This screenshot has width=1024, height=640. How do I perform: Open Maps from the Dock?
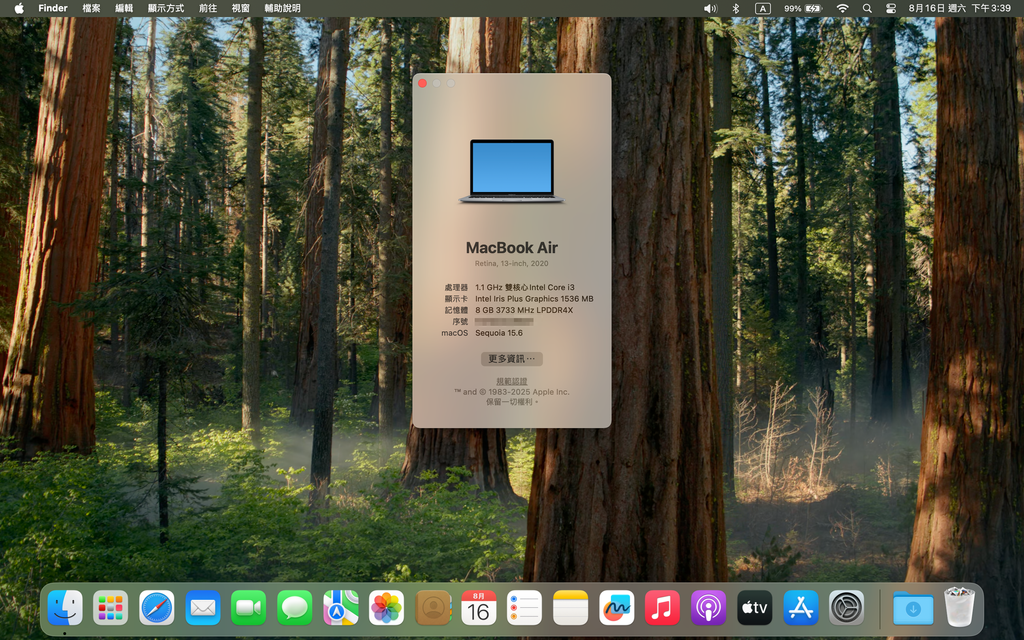coord(340,607)
